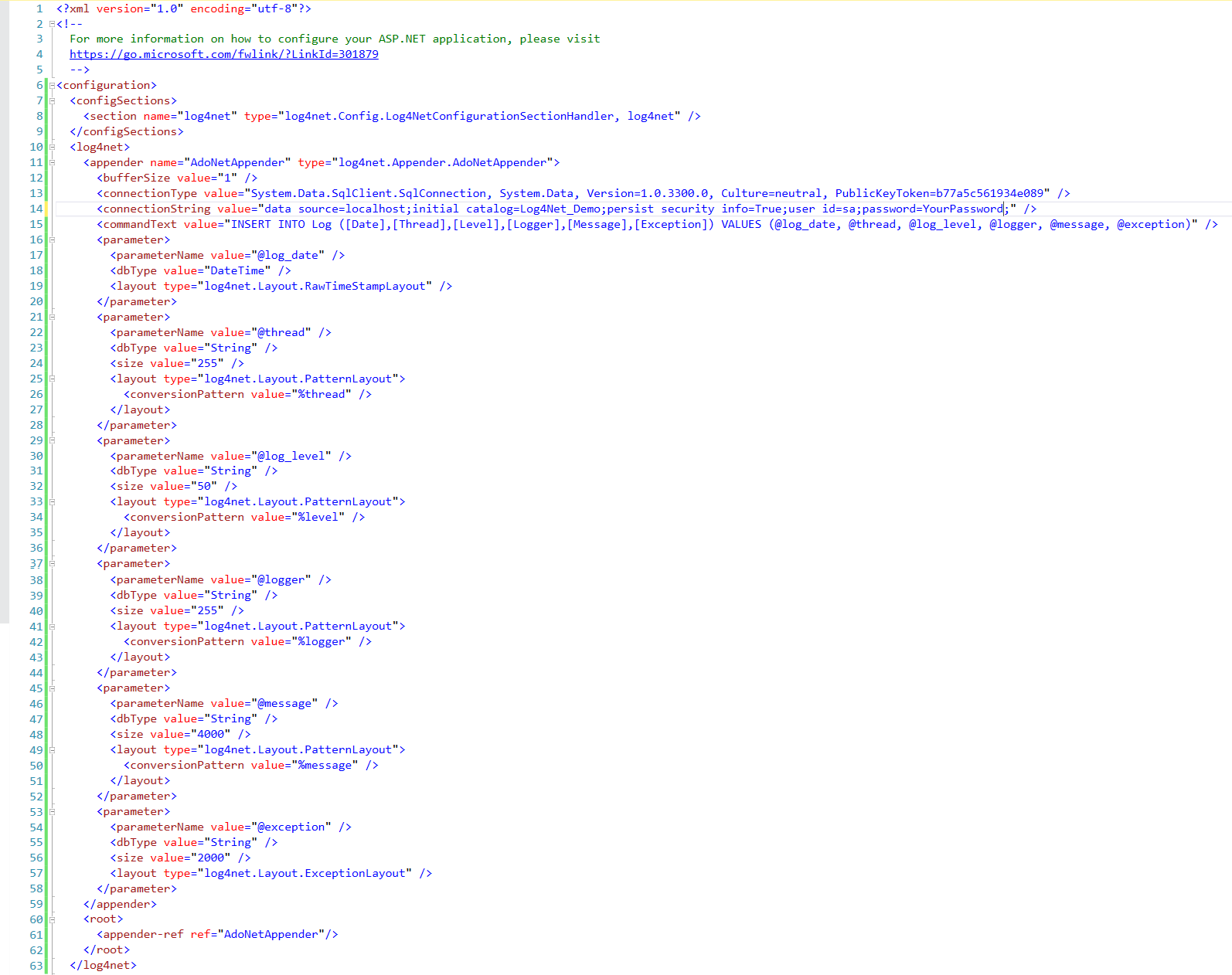1232x975 pixels.
Task: Collapse the parameter block at line 53
Action: (x=52, y=811)
